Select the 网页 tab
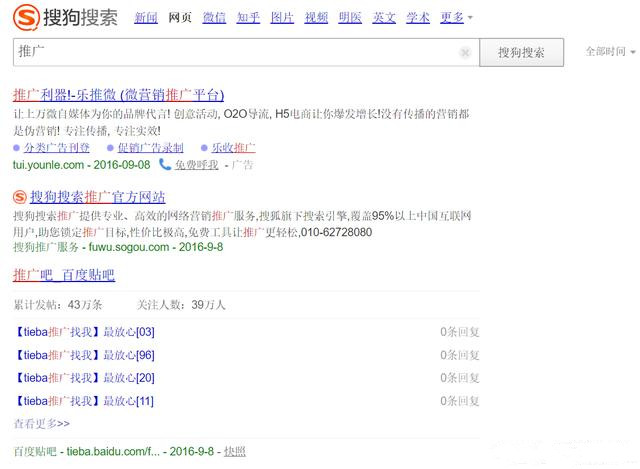This screenshot has height=469, width=640. tap(180, 18)
